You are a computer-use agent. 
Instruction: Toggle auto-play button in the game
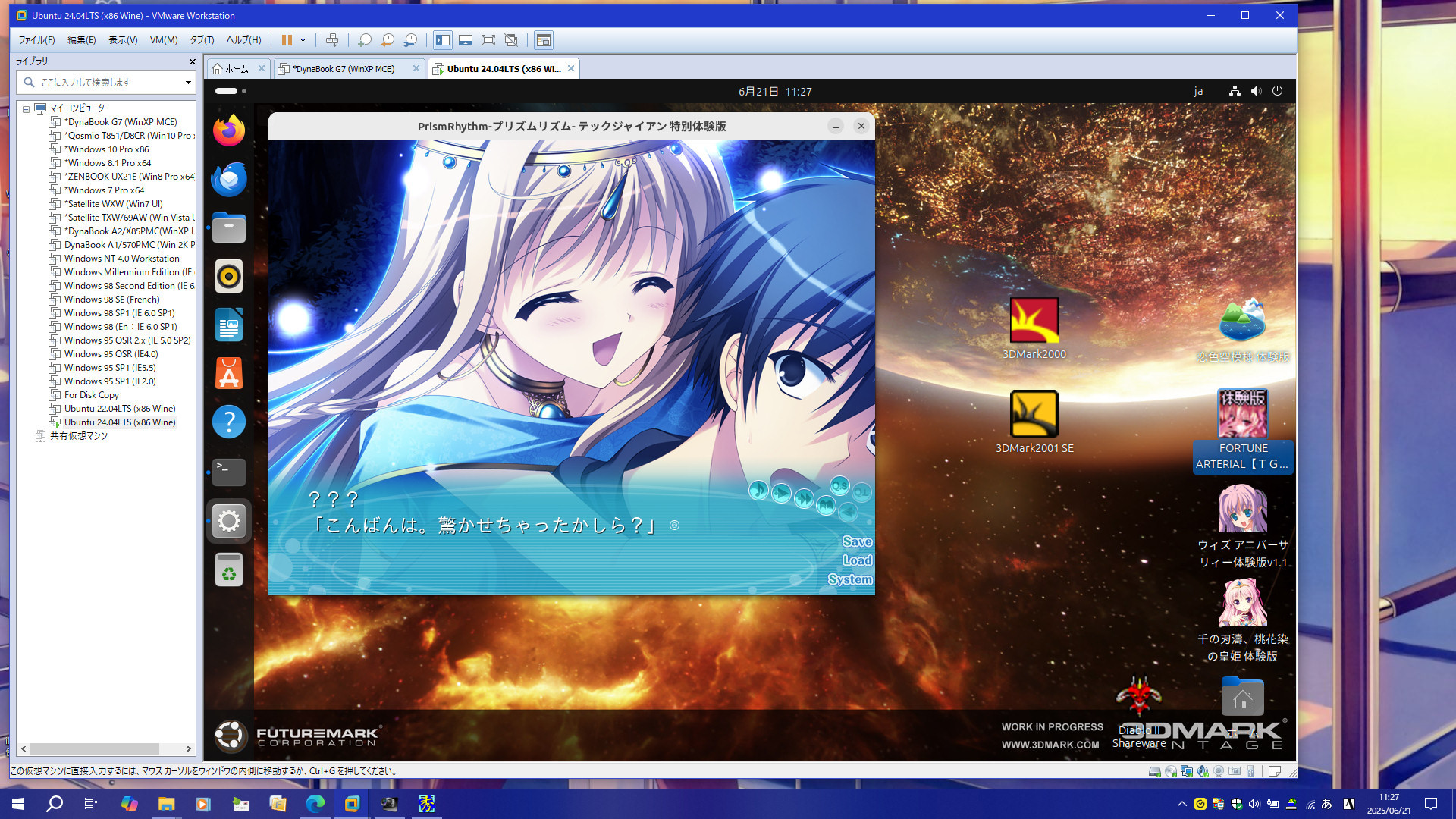(x=781, y=493)
